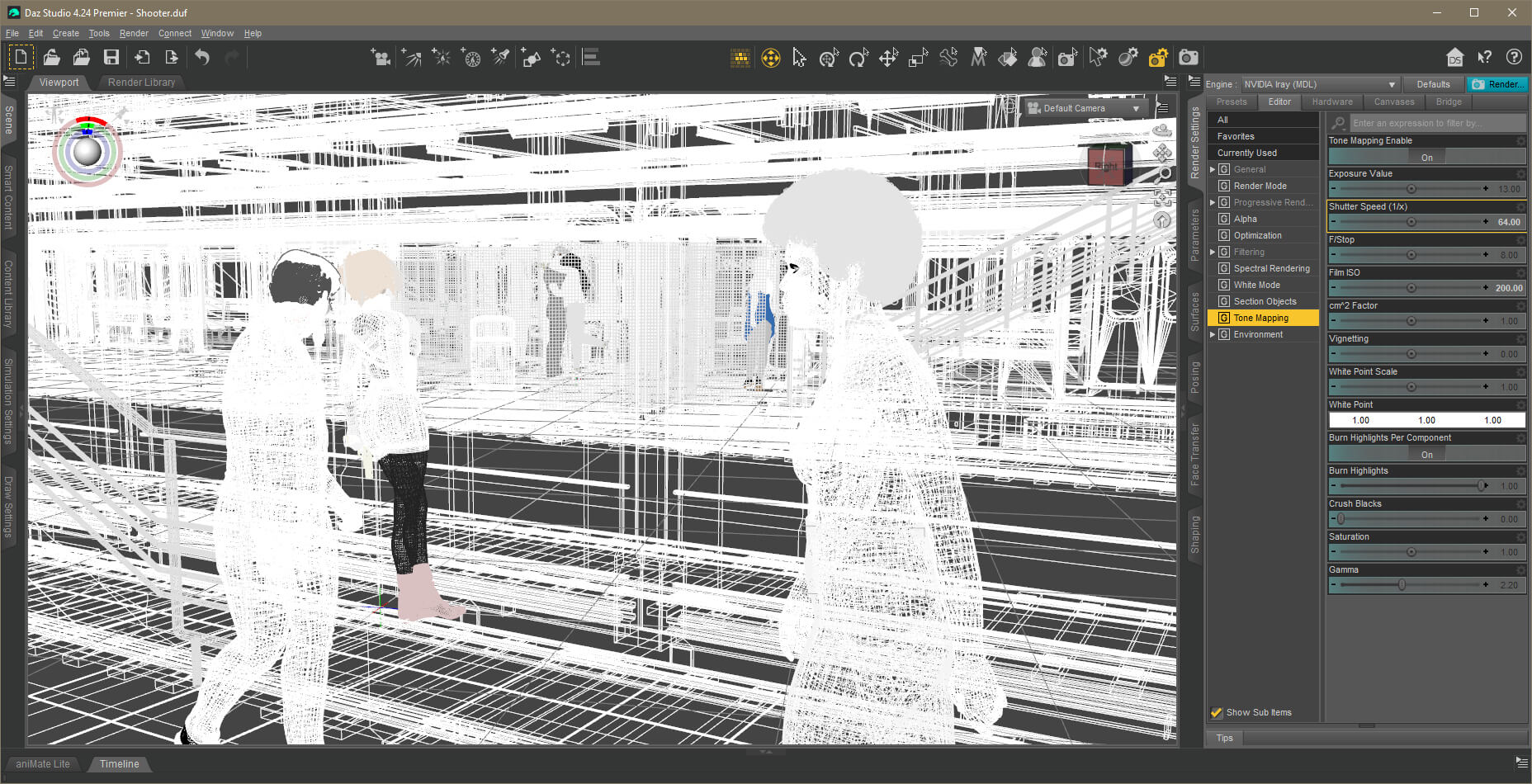
Task: Select the Joint Editor bone tool
Action: (948, 58)
